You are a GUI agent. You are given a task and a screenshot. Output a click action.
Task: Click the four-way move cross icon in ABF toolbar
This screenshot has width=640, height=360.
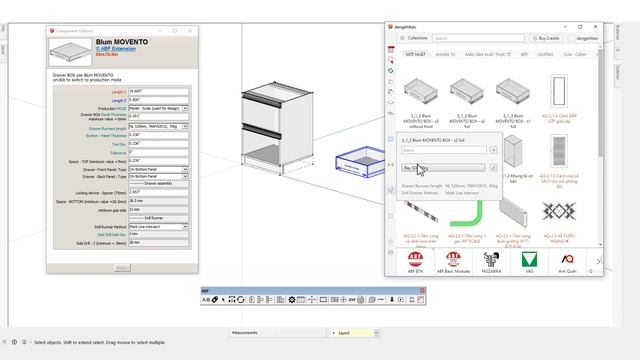tap(312, 300)
